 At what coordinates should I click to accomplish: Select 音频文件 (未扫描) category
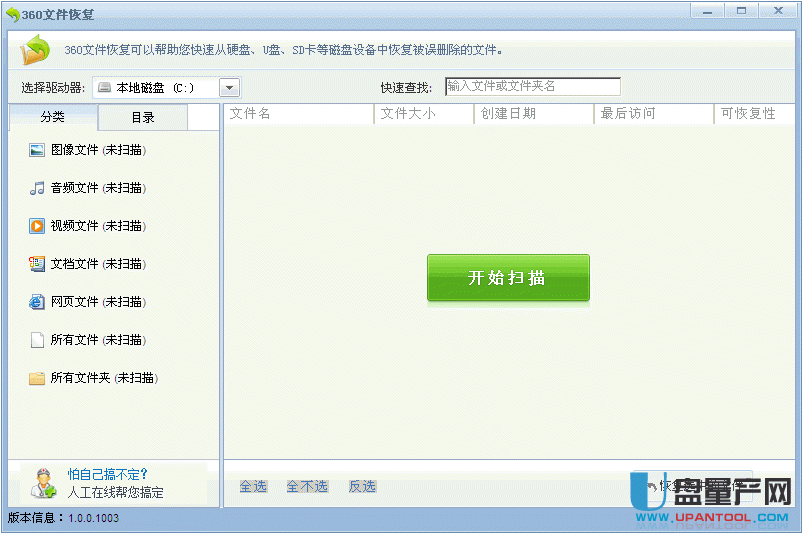click(x=98, y=188)
